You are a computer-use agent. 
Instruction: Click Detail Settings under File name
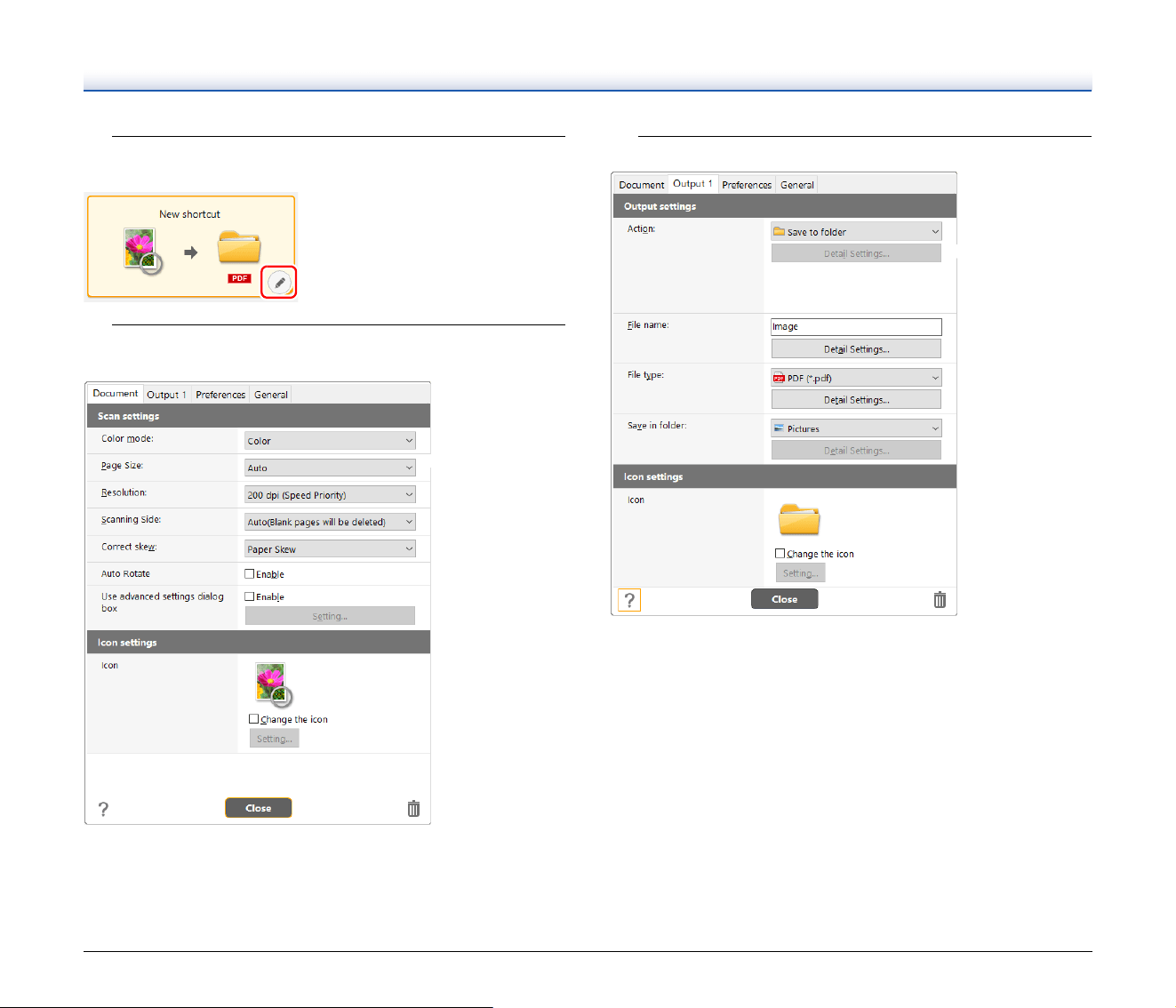coord(856,349)
